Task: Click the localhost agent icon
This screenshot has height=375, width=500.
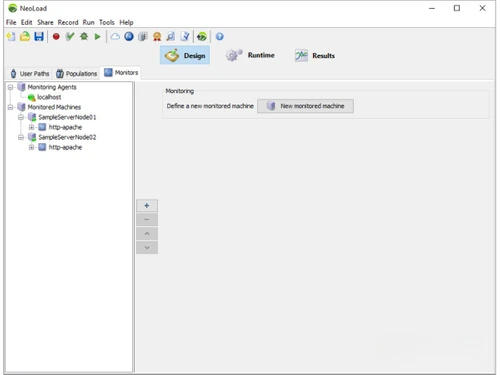Action: 32,97
